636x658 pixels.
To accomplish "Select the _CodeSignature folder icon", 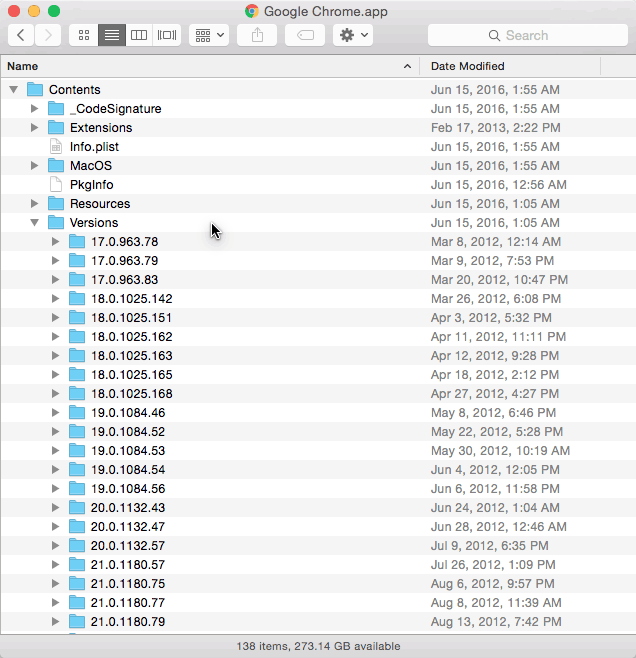I will pos(56,108).
